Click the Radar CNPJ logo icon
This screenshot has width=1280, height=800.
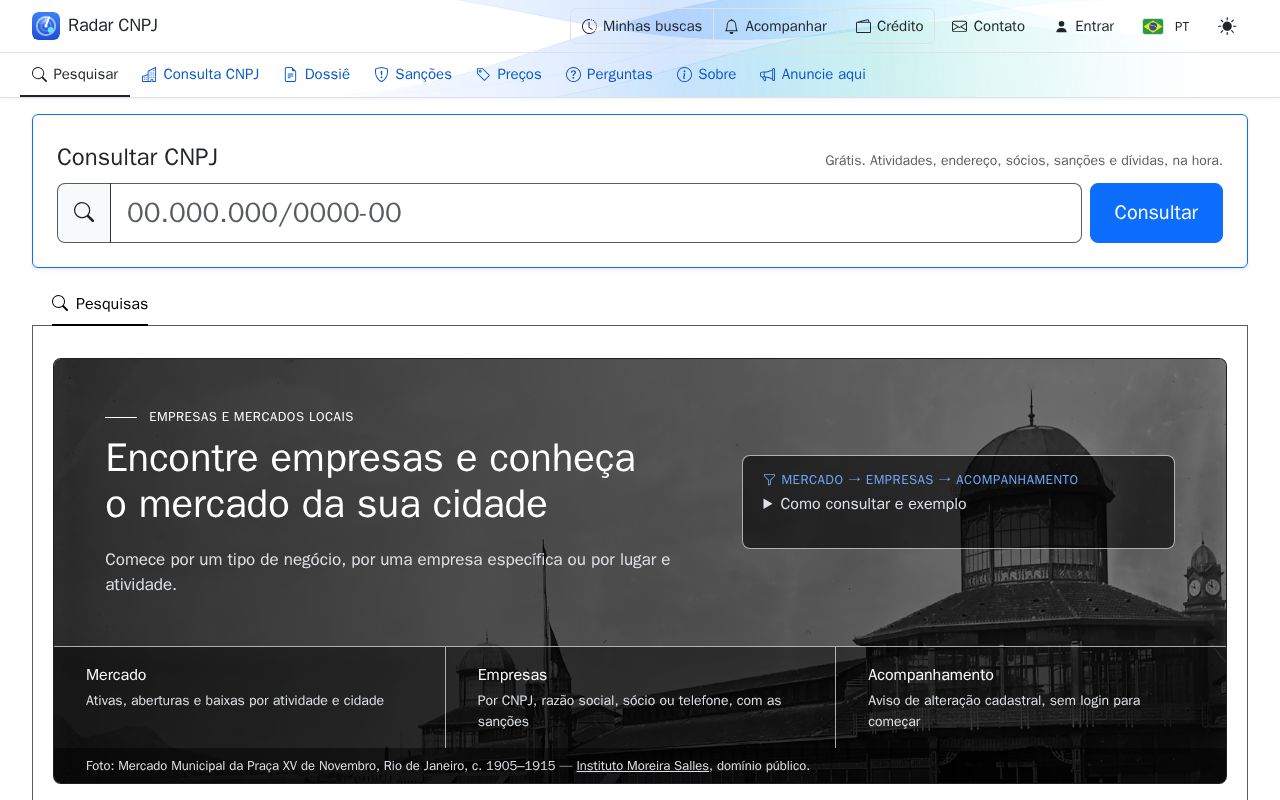46,26
